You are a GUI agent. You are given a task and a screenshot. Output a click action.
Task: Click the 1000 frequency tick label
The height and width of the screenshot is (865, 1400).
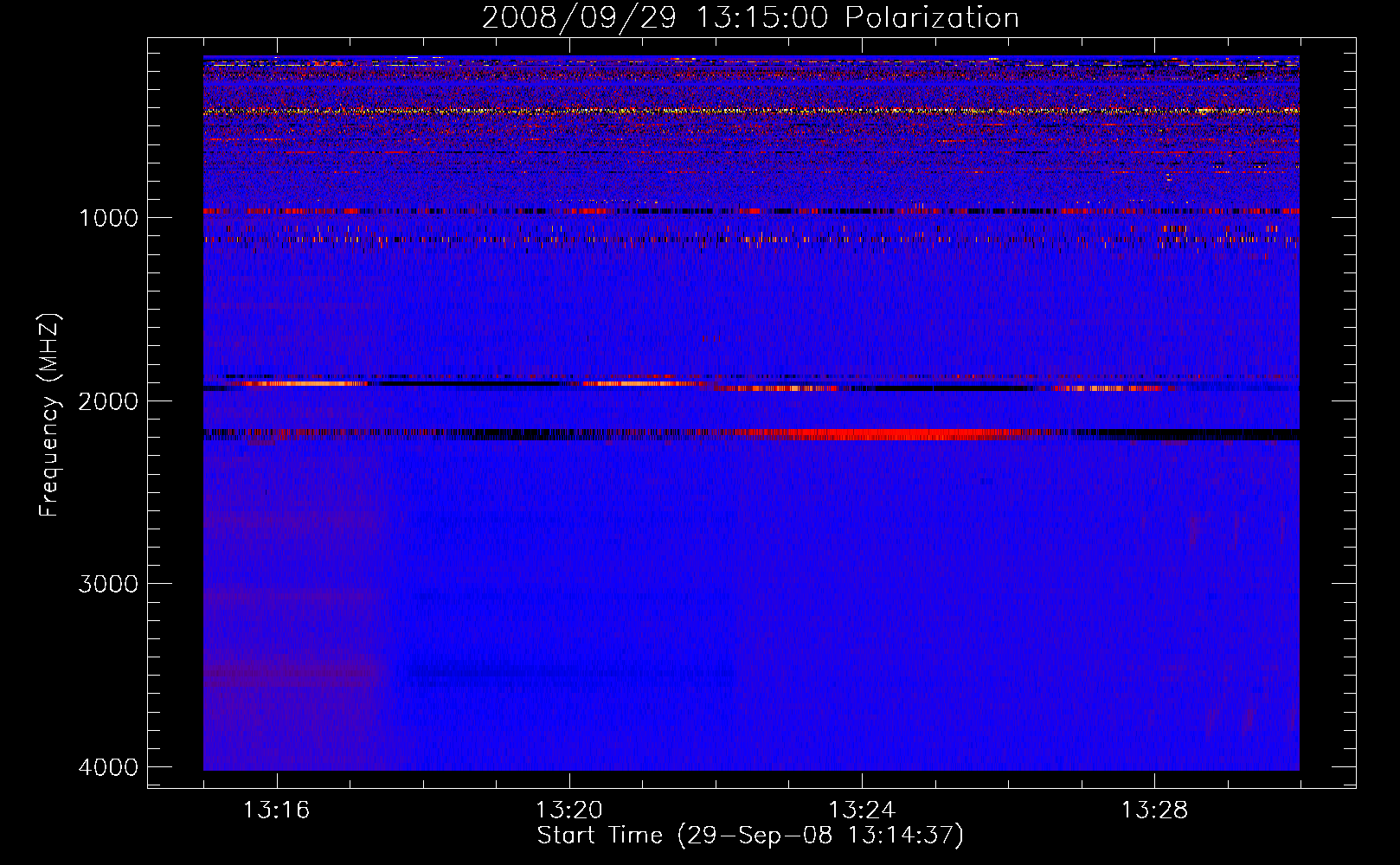(x=107, y=217)
